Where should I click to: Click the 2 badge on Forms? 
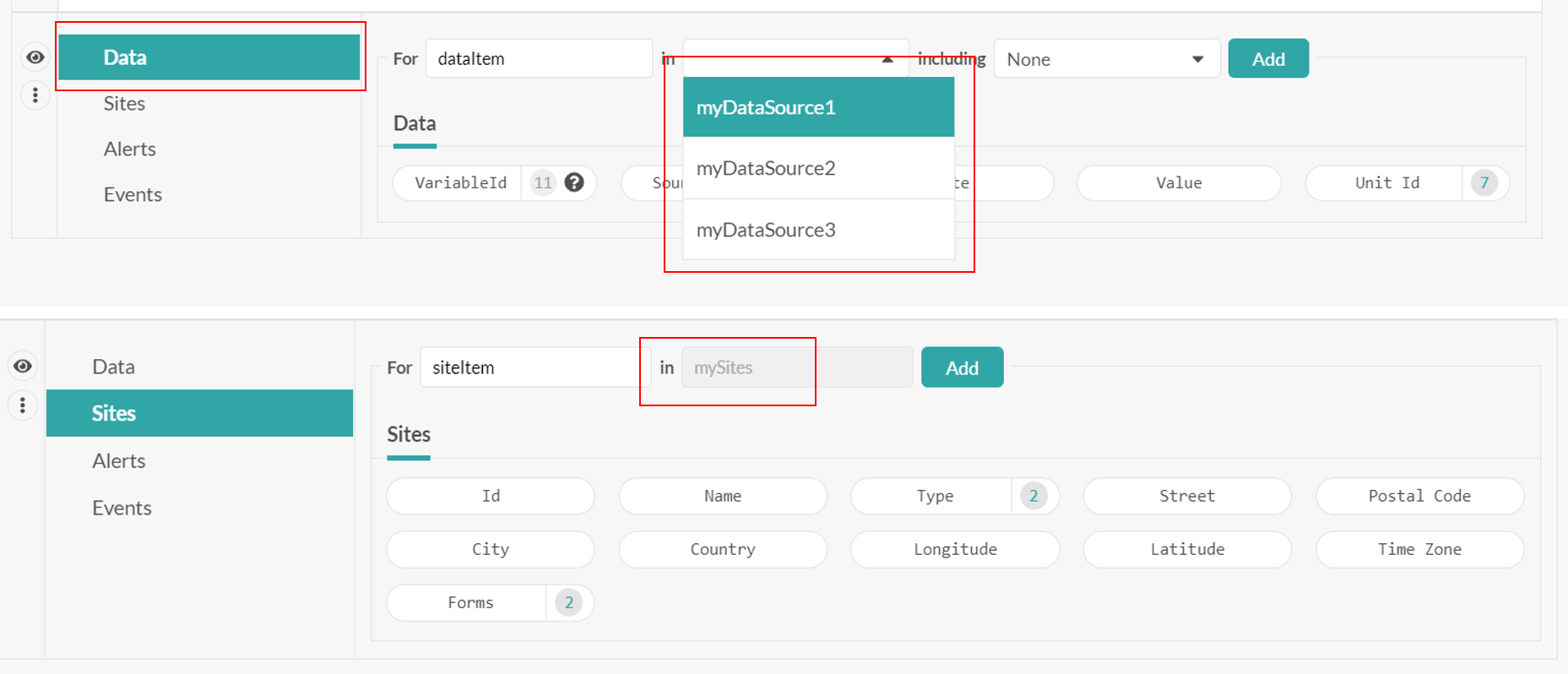569,602
